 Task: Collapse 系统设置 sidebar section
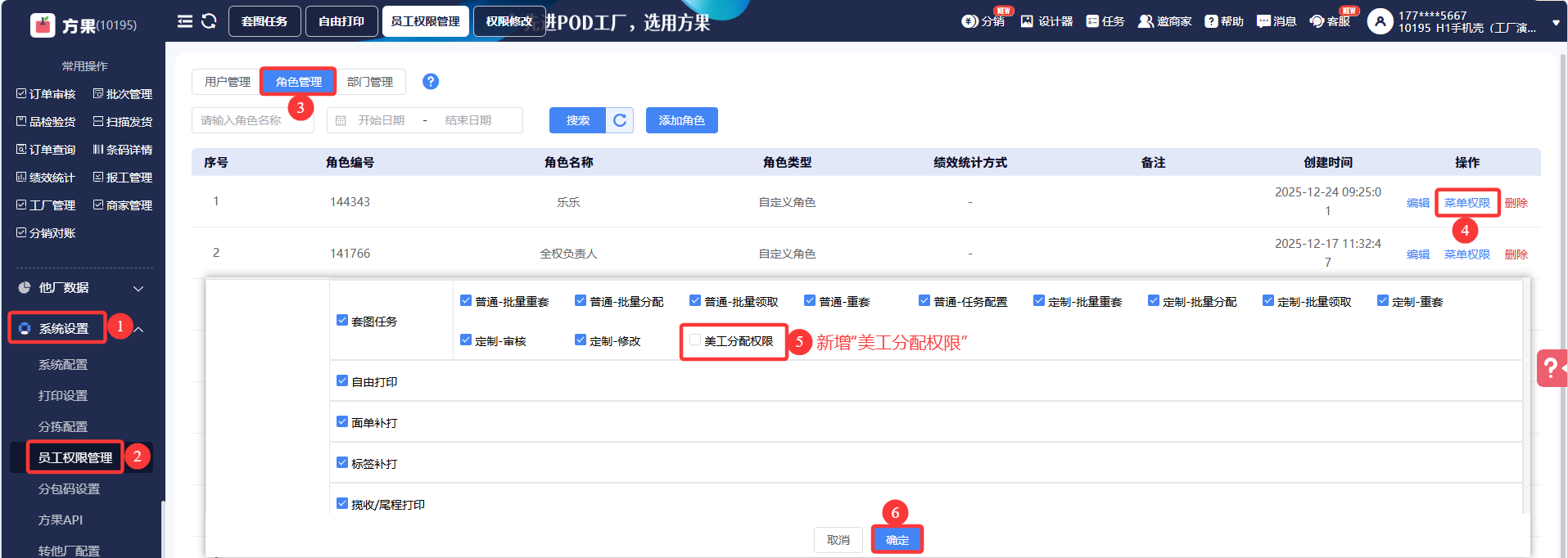(x=139, y=329)
